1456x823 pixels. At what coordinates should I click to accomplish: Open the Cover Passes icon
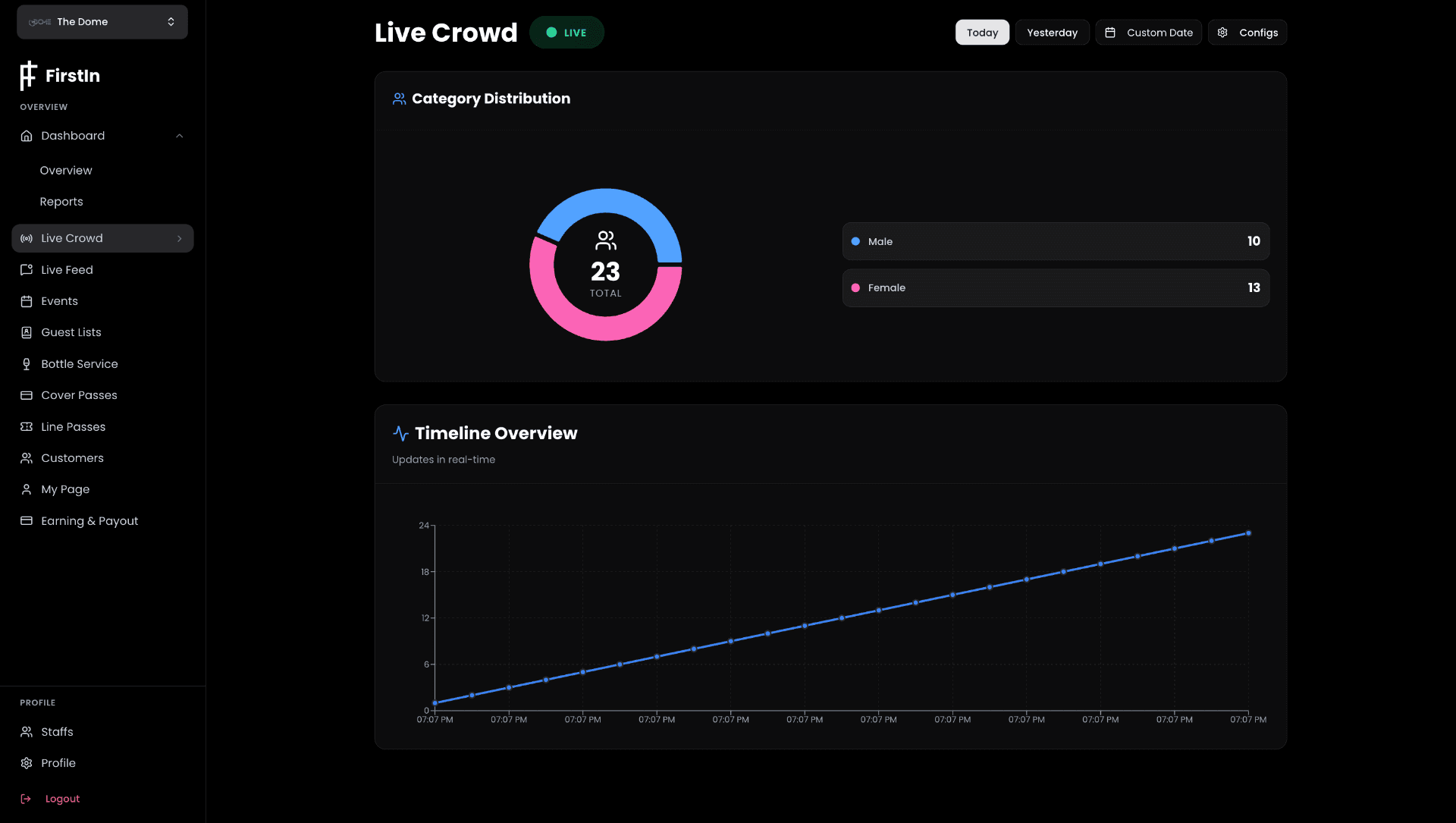pyautogui.click(x=26, y=395)
